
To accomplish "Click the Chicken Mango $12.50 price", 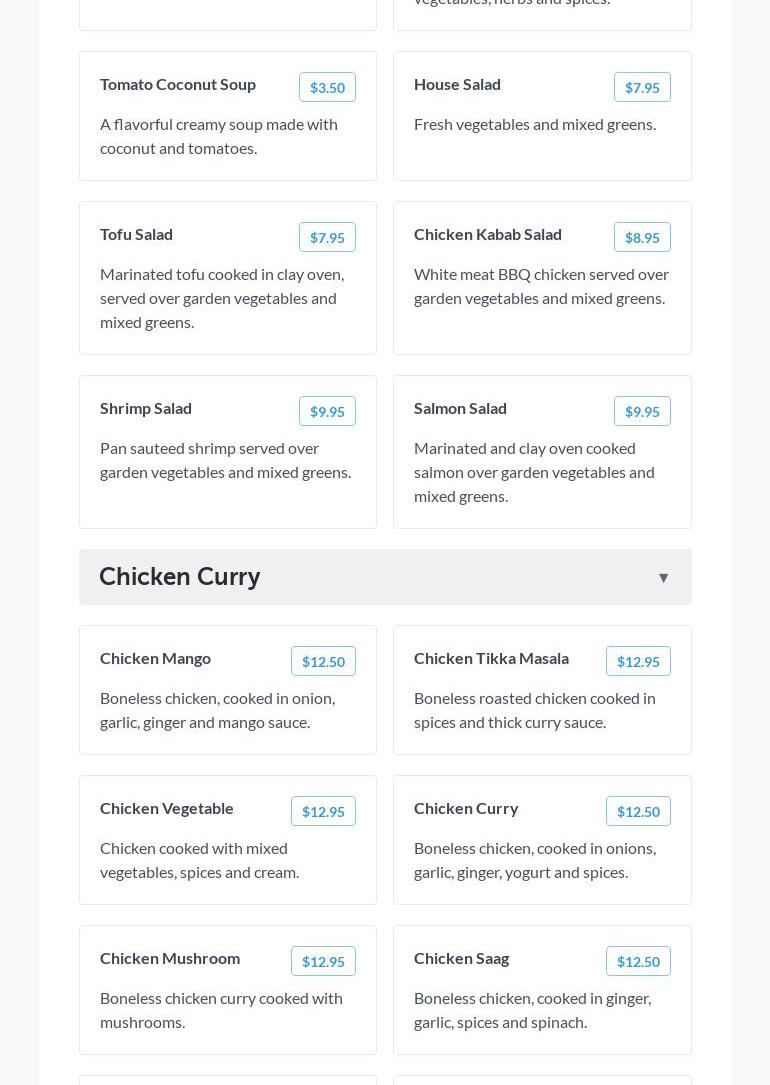I will (x=323, y=662).
